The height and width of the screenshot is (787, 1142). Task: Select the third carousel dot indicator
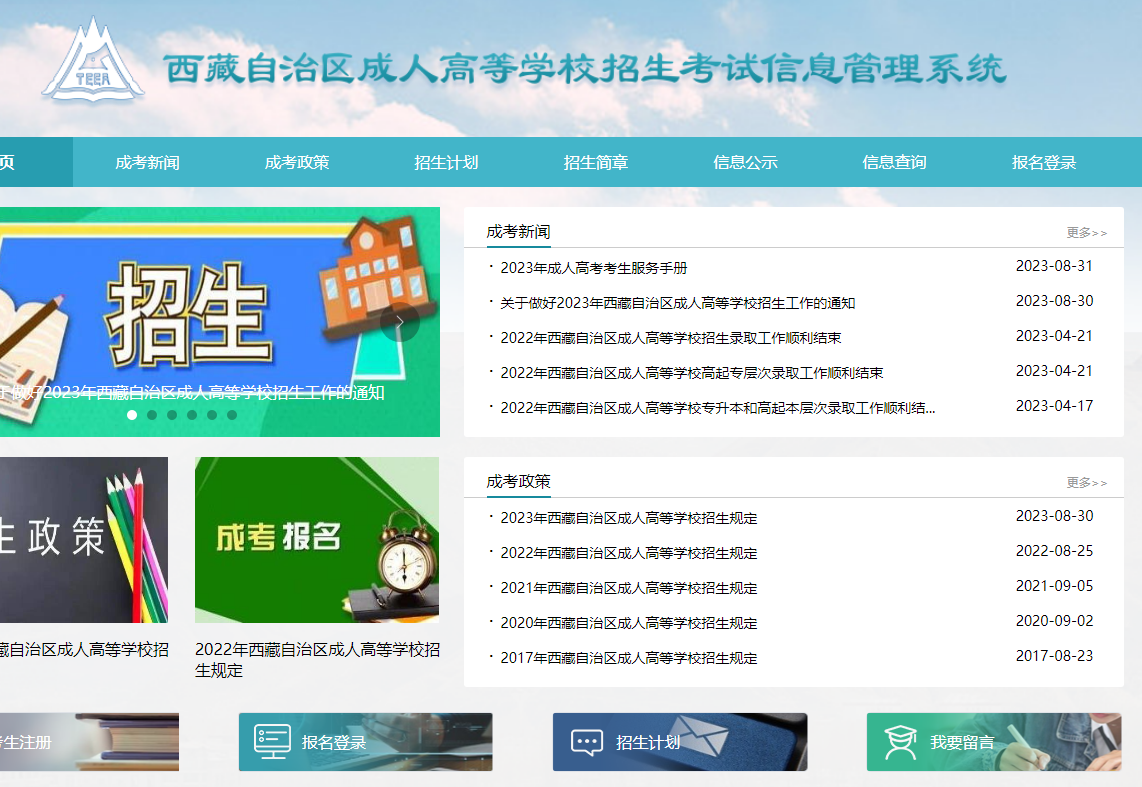(x=172, y=415)
